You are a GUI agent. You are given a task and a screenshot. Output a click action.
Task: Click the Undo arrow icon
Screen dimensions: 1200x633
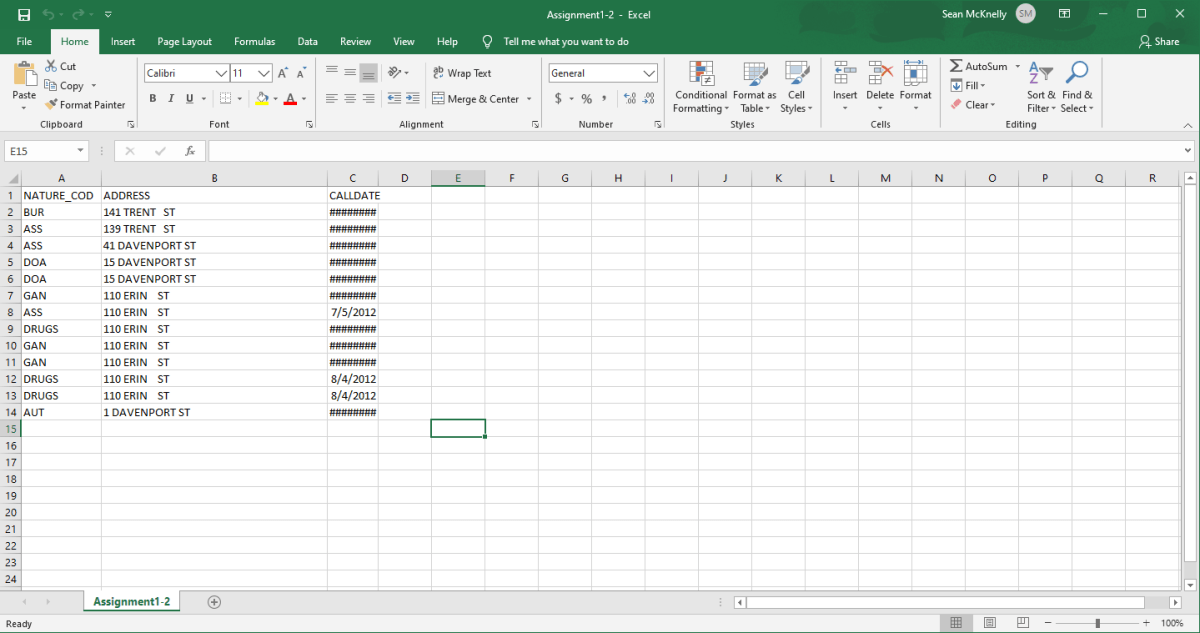point(49,14)
